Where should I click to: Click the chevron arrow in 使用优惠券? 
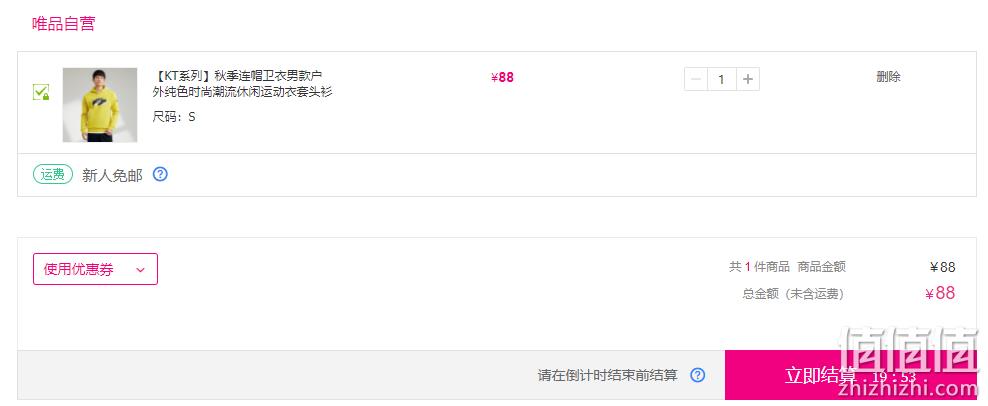[x=140, y=270]
